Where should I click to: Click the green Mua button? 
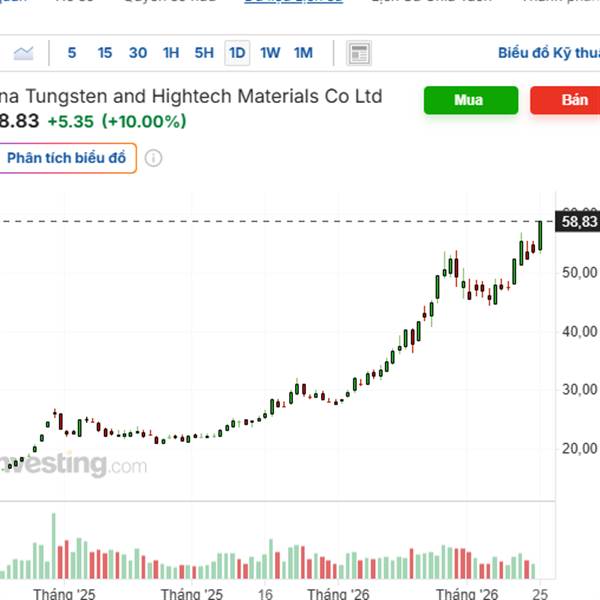471,100
